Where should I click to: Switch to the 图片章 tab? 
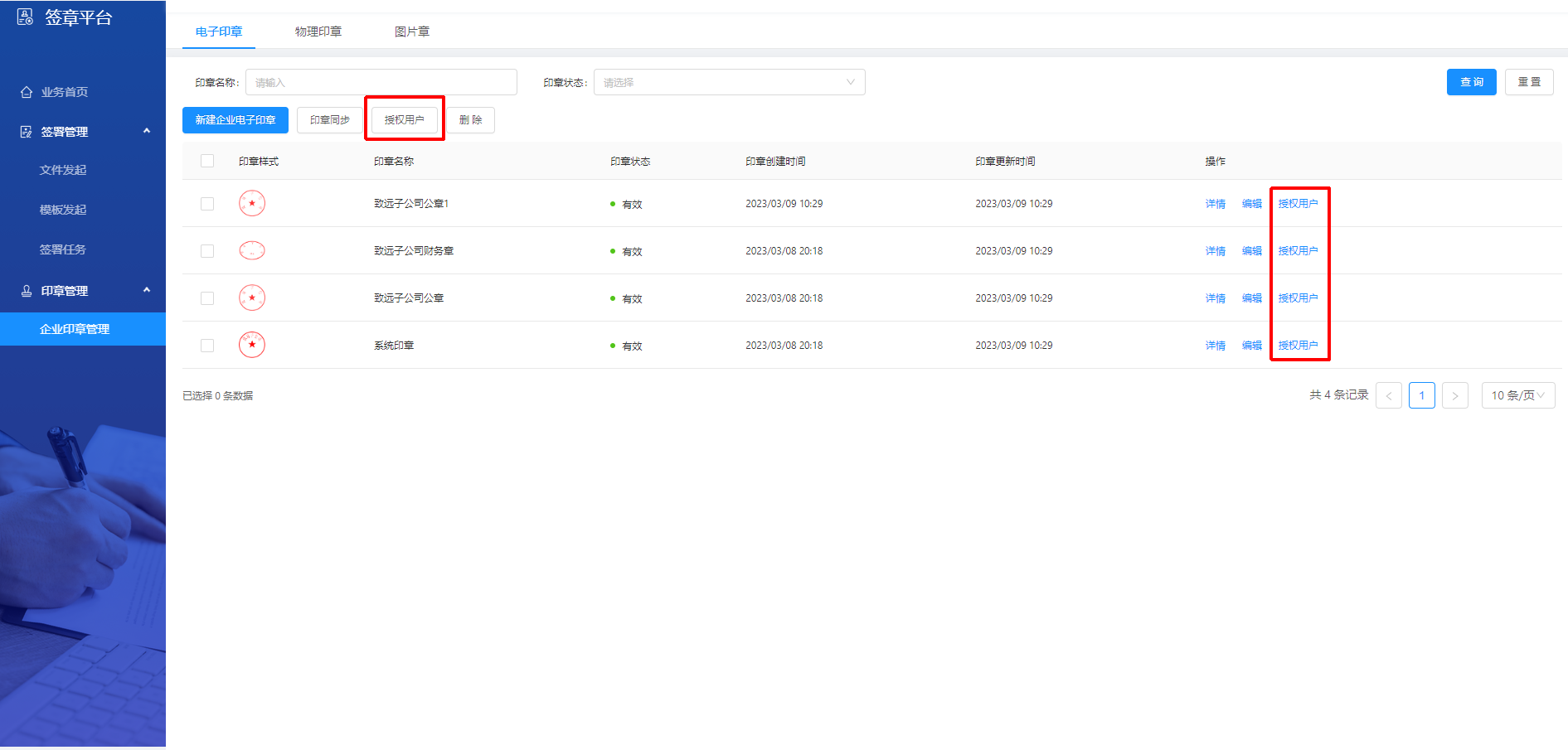tap(412, 31)
